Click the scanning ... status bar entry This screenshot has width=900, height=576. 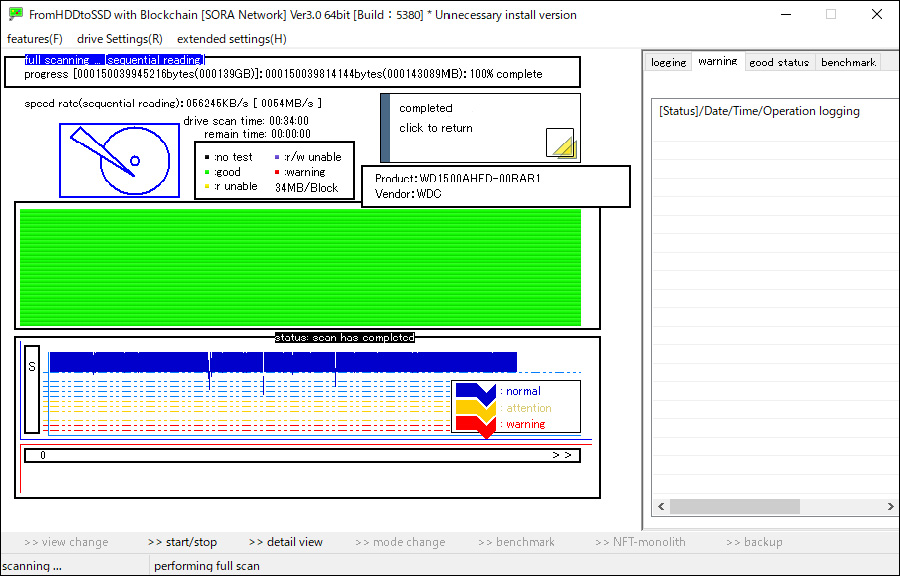point(32,566)
